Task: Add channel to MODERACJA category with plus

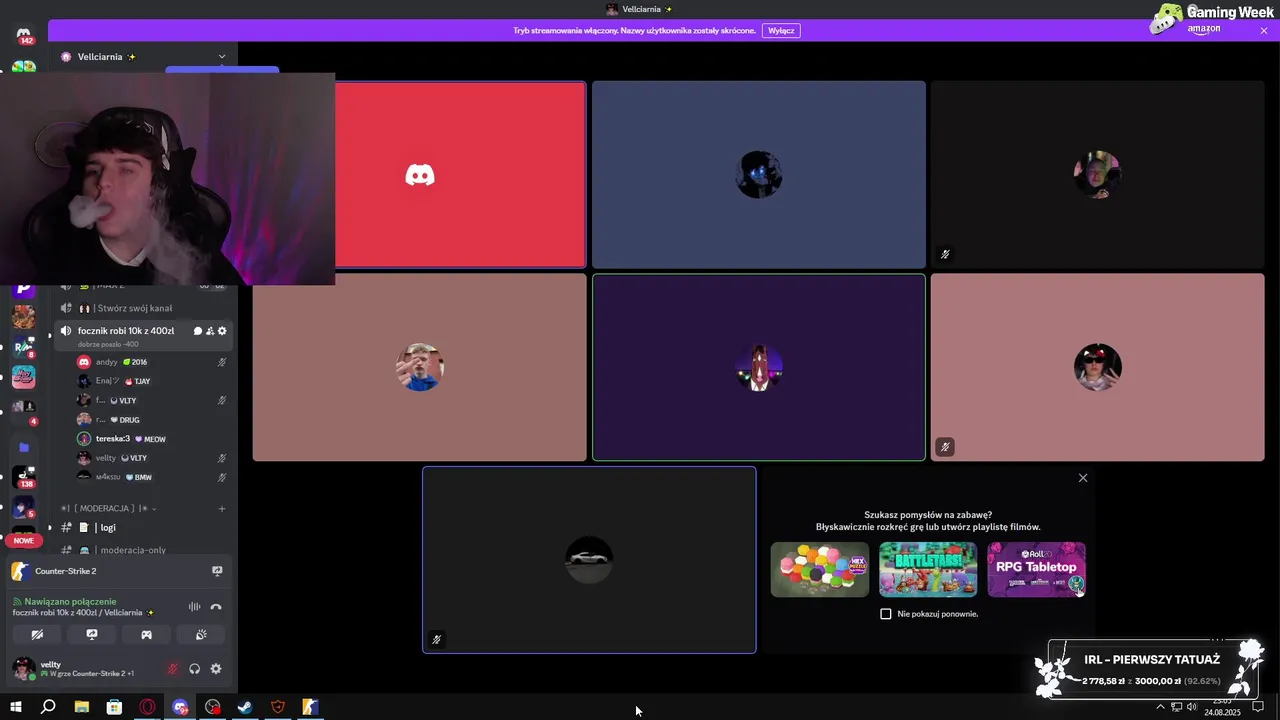Action: point(222,508)
